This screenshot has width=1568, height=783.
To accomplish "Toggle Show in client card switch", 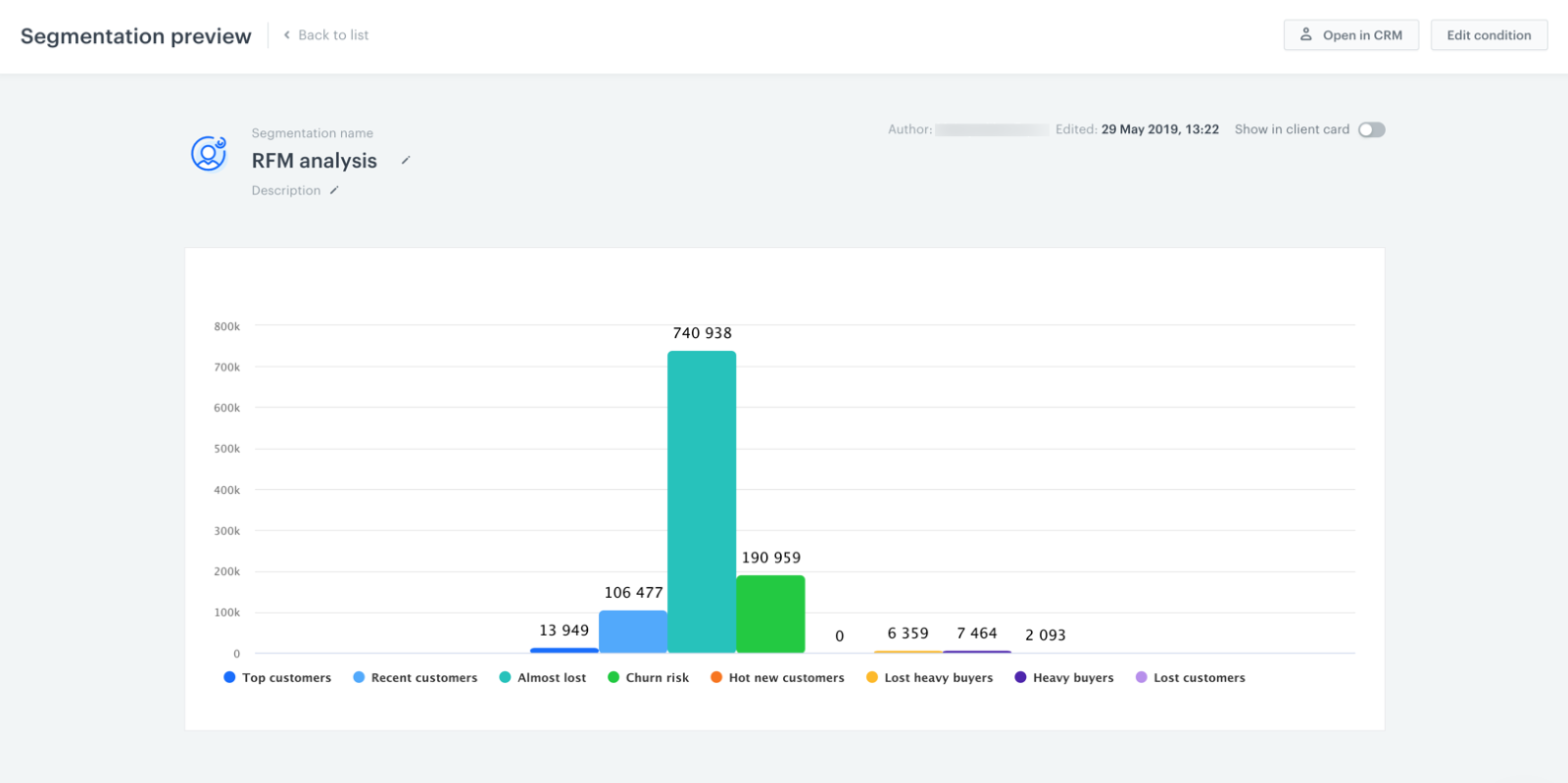I will point(1371,129).
